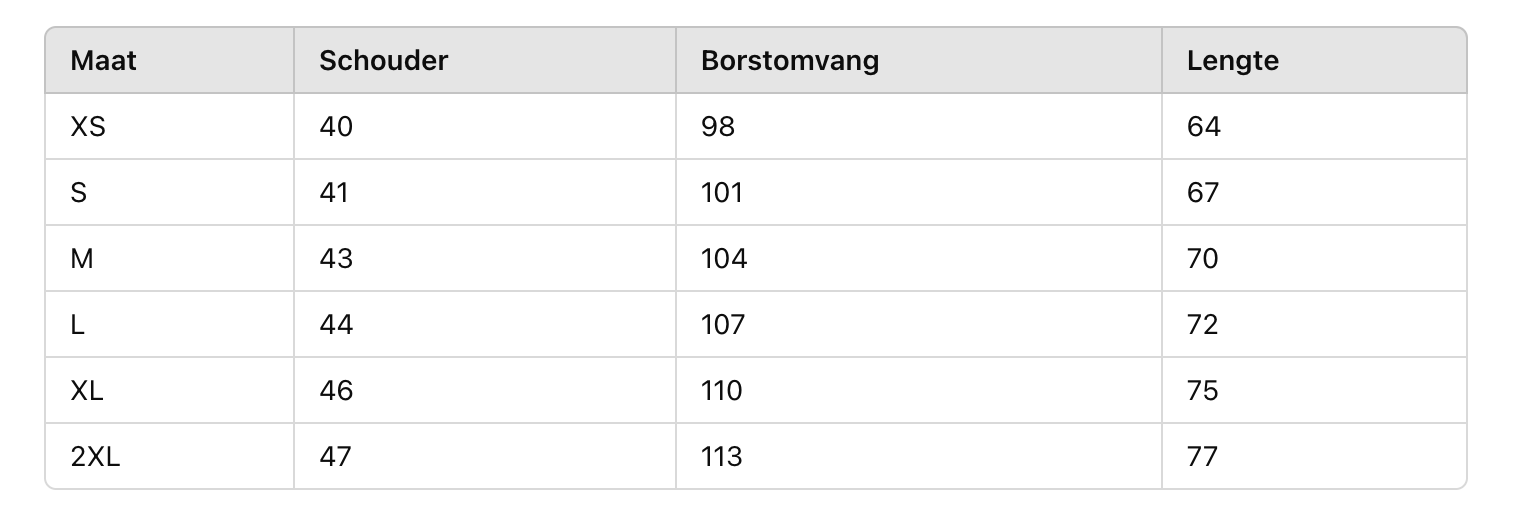Click shoulder value 40 for XS
The width and height of the screenshot is (1514, 520).
pos(336,127)
